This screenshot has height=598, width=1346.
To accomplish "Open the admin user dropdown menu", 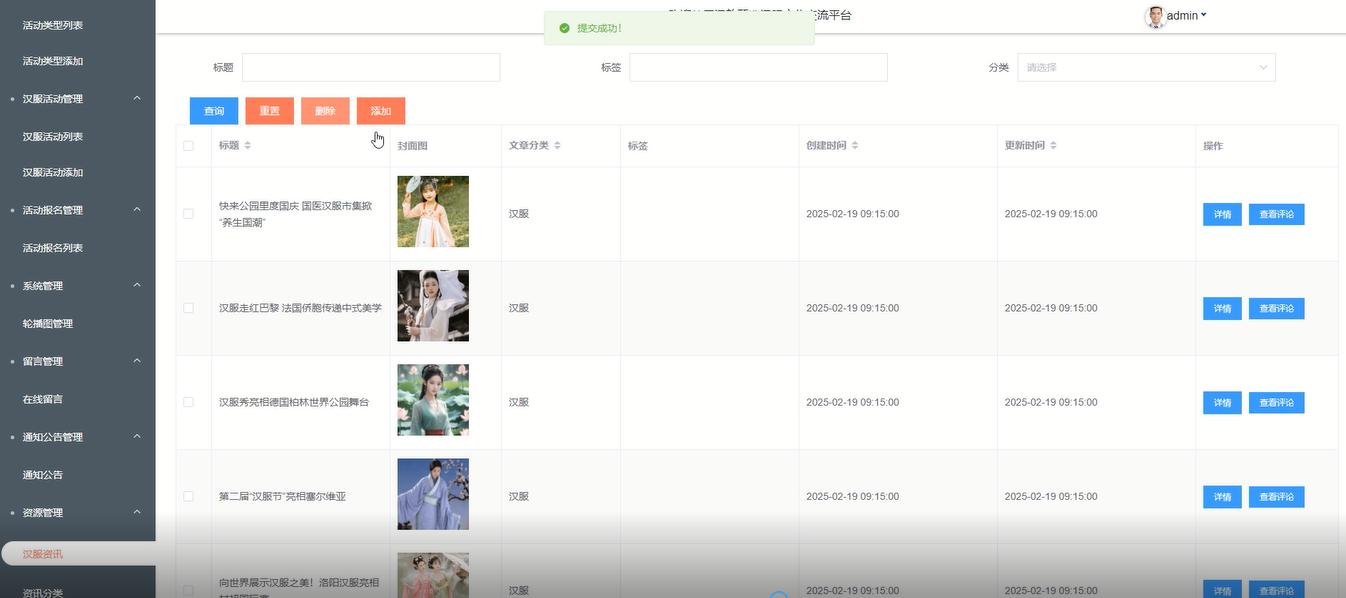I will pos(1187,15).
